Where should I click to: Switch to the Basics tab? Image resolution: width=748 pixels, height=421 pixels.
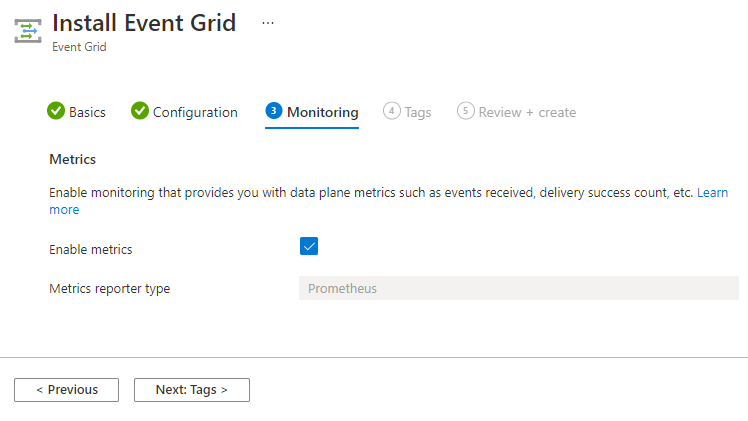click(87, 112)
